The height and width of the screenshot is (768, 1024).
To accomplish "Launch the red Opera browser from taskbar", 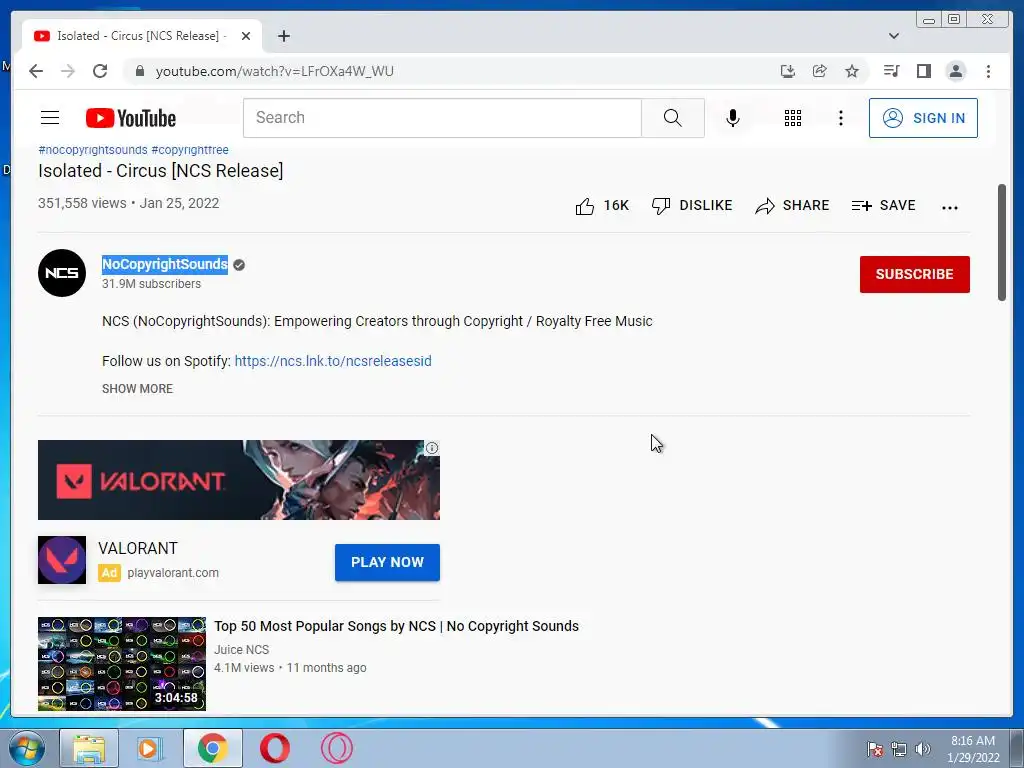I will point(274,748).
